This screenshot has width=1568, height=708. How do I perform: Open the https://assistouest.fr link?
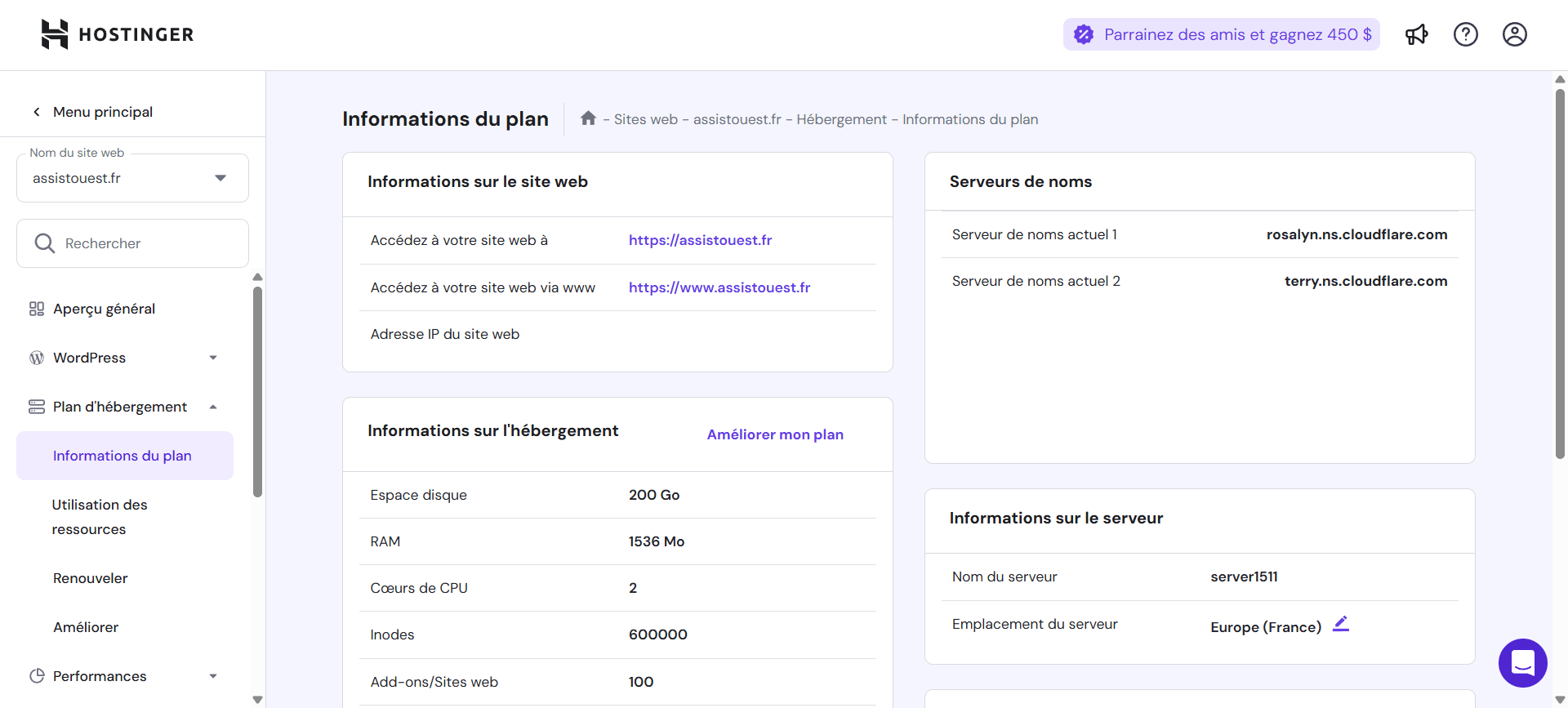point(700,240)
